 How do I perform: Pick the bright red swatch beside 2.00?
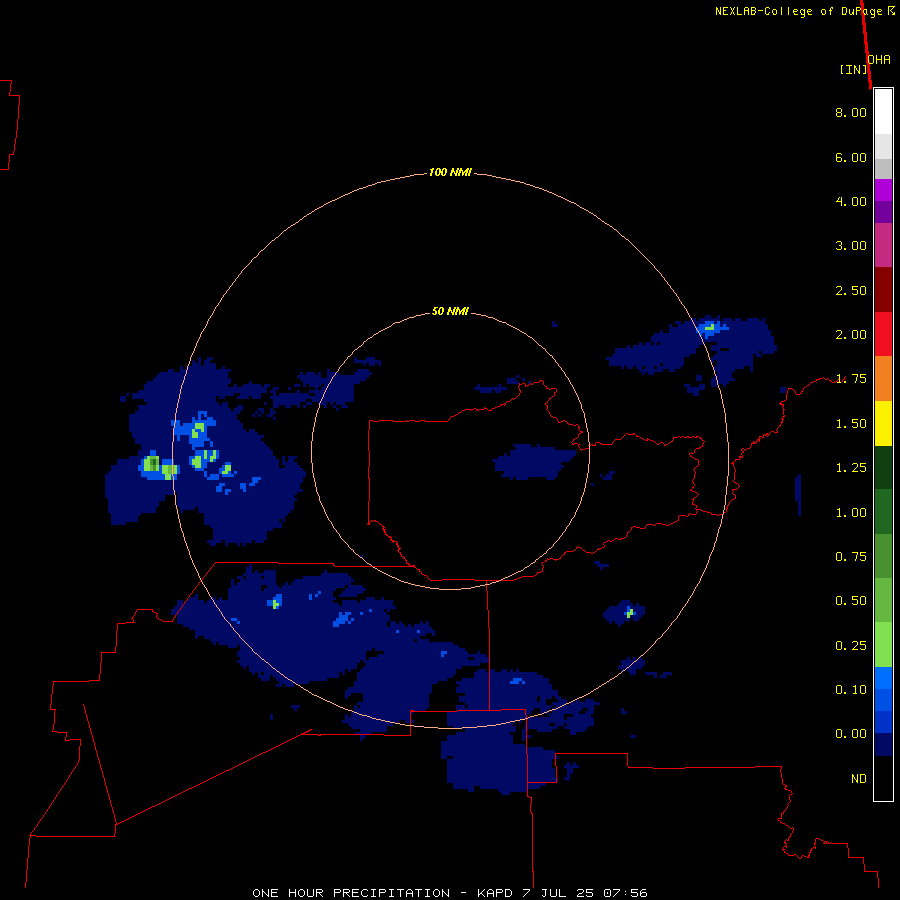click(x=883, y=334)
